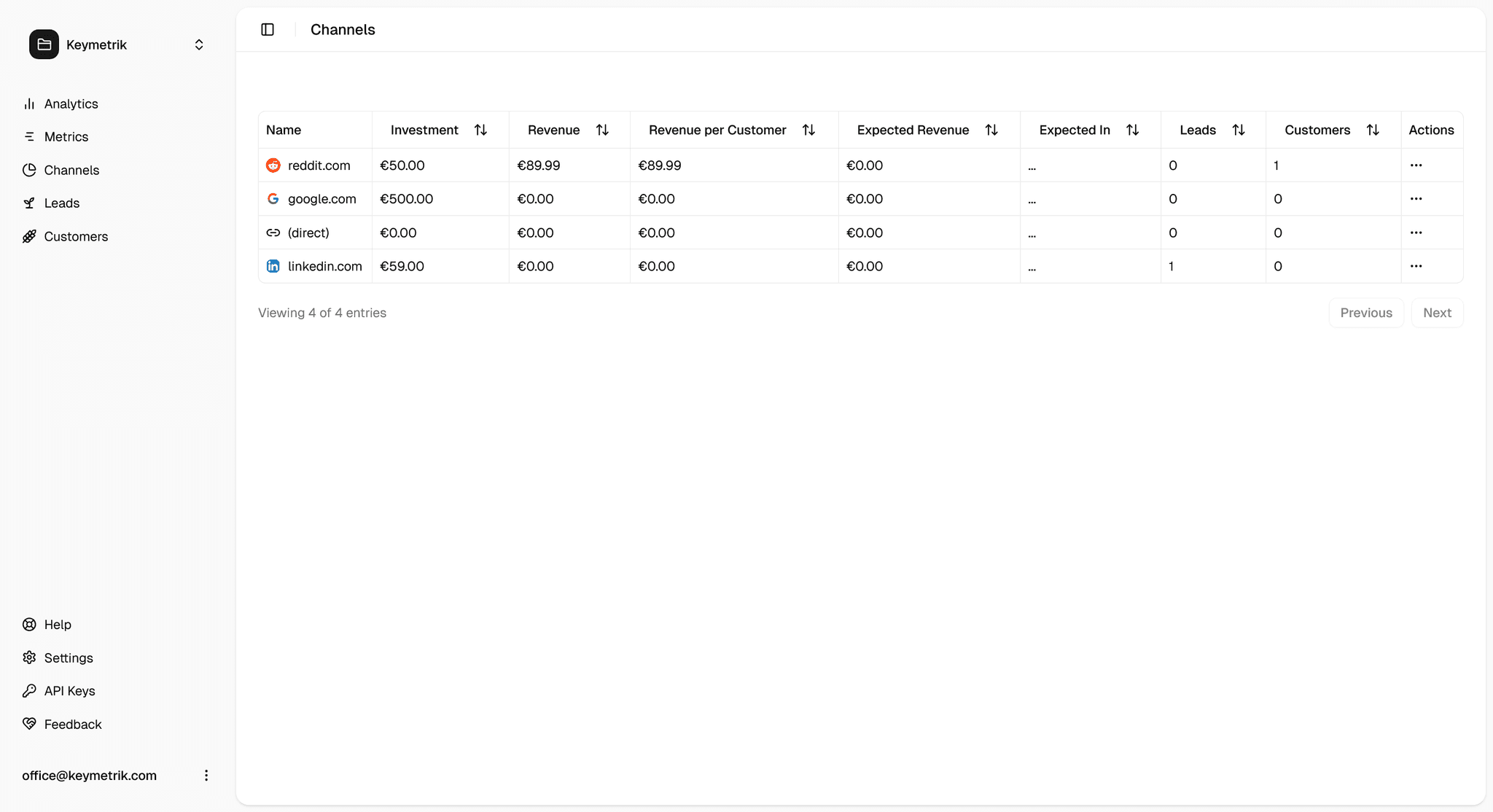Open actions menu for linkedin.com row
1493x812 pixels.
[x=1416, y=266]
